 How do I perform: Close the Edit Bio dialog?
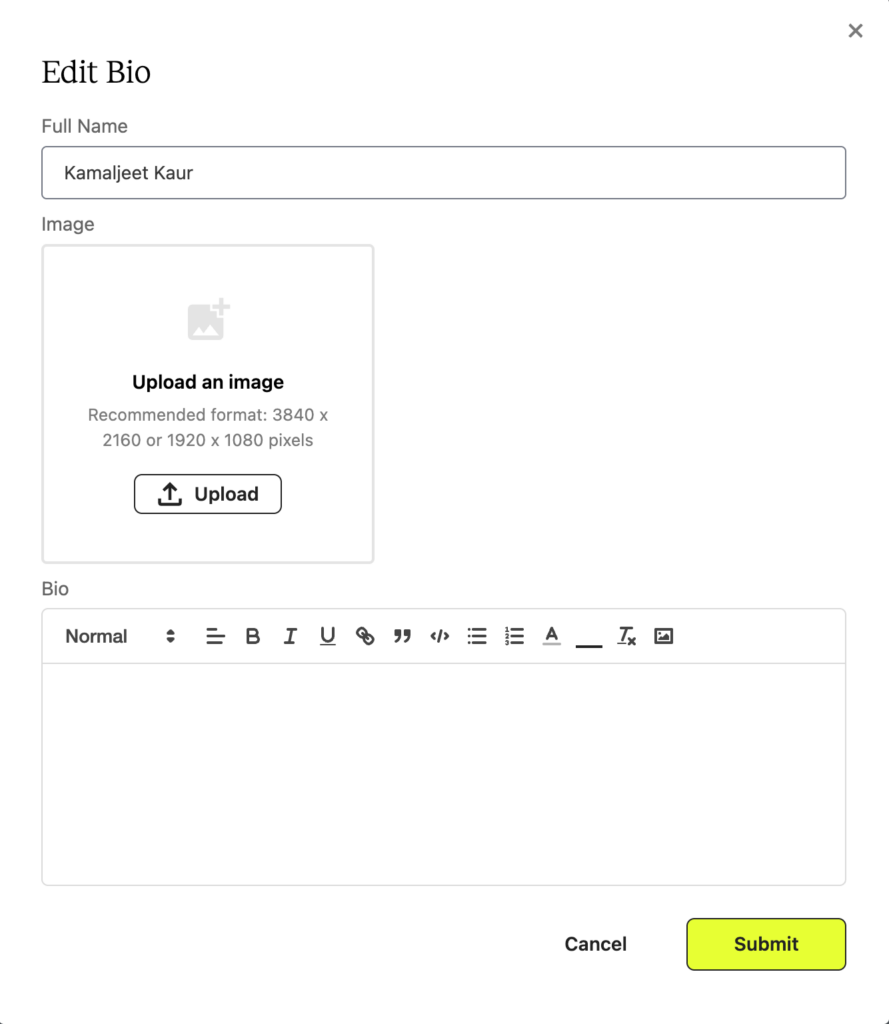855,31
